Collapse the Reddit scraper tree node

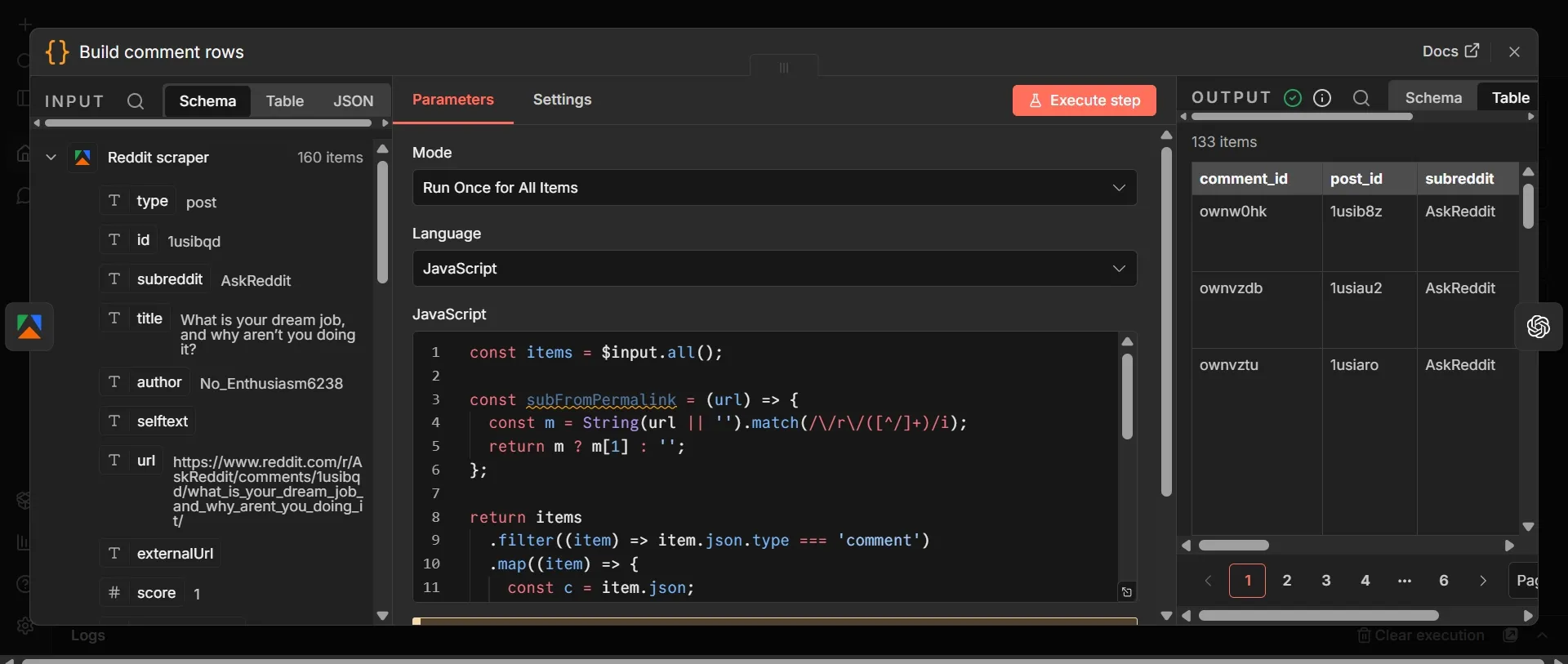point(51,158)
